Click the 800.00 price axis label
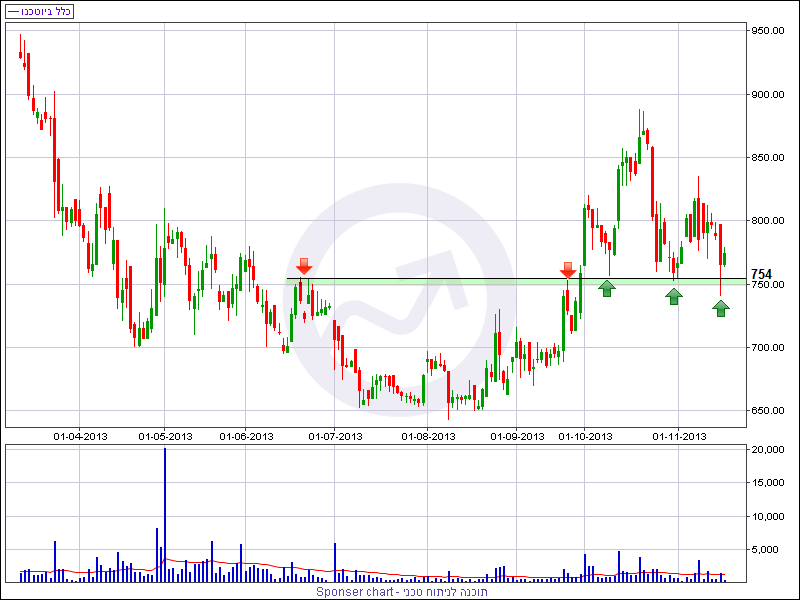800x600 pixels. [x=767, y=221]
